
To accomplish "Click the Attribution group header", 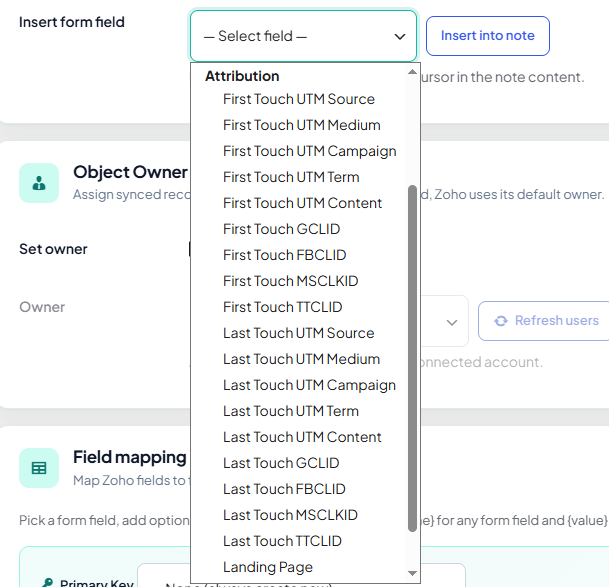I will pyautogui.click(x=242, y=76).
